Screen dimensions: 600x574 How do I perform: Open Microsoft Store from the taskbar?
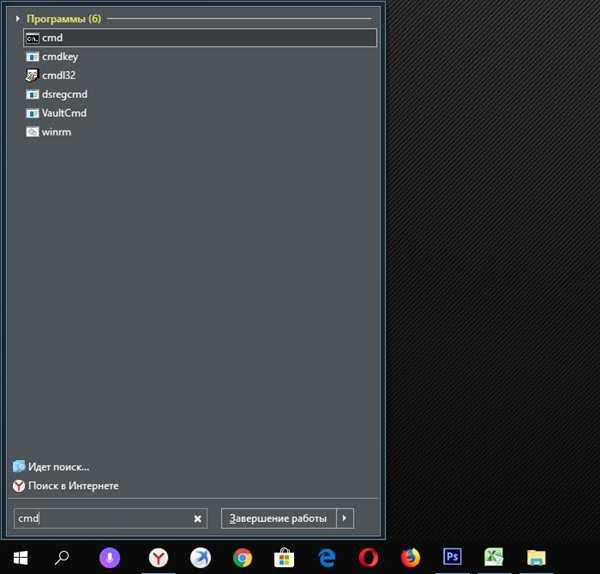284,558
